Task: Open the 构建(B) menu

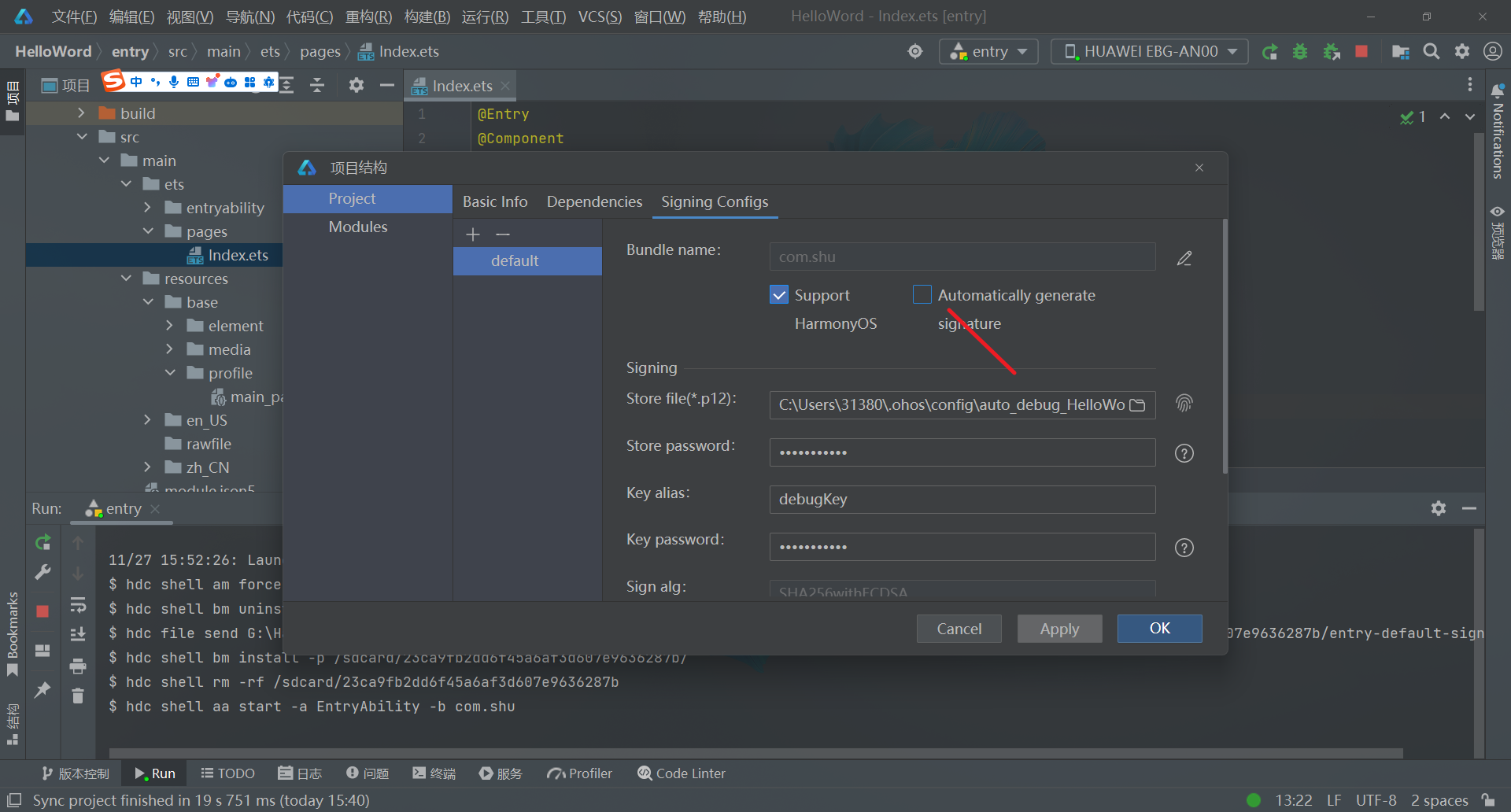Action: coord(427,17)
